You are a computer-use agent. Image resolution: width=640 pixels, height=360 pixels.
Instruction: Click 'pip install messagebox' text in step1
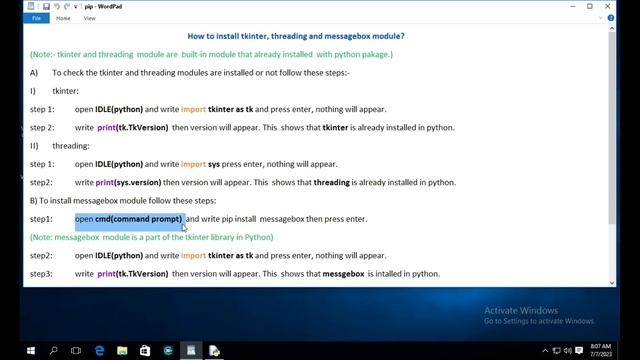(263, 219)
